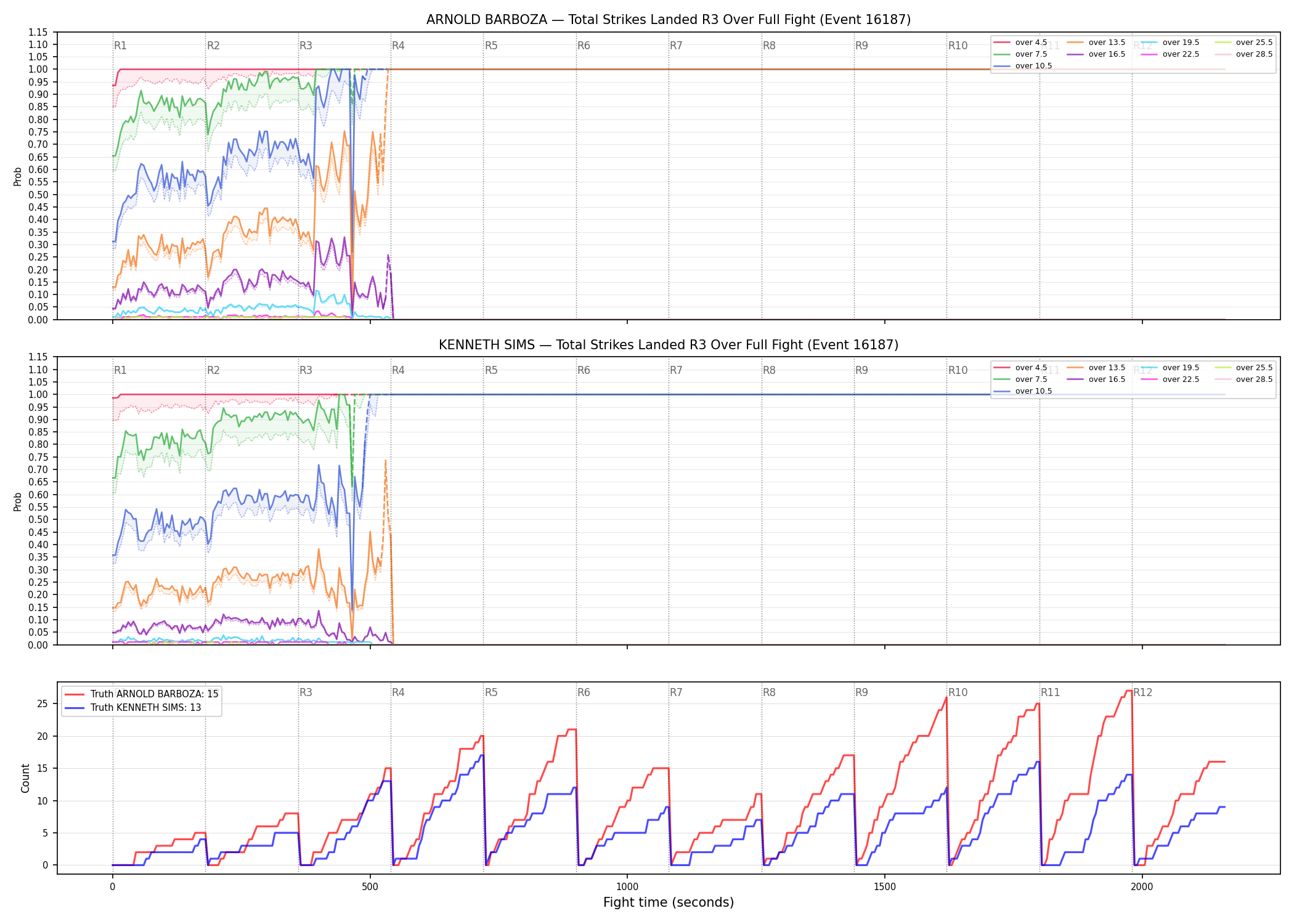
Task: Click R4 round marker in Barboza chart
Action: [398, 46]
